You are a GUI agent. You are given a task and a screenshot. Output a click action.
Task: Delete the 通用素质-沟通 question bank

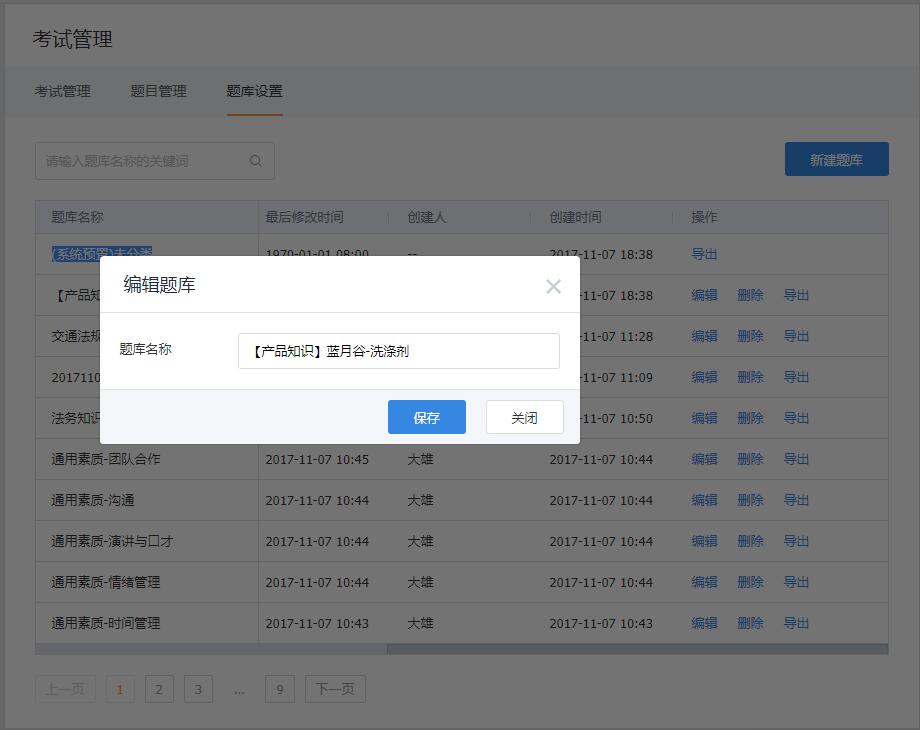click(750, 500)
